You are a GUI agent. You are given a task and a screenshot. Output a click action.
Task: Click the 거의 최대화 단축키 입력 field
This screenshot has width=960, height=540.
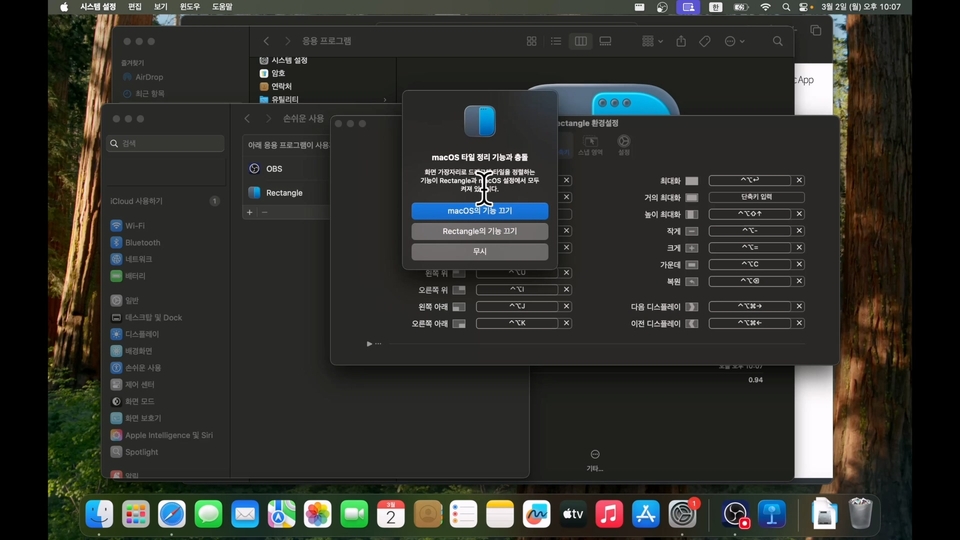(x=756, y=197)
